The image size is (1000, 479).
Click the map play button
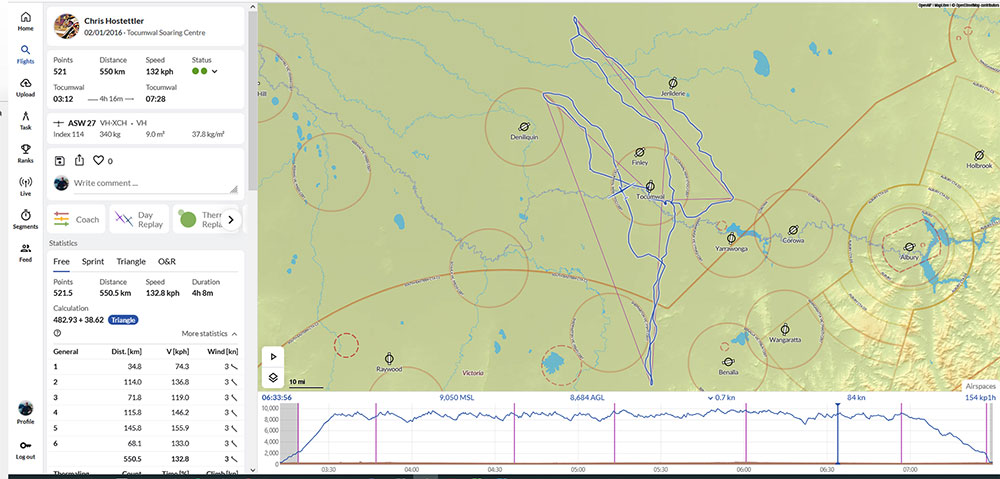point(273,357)
